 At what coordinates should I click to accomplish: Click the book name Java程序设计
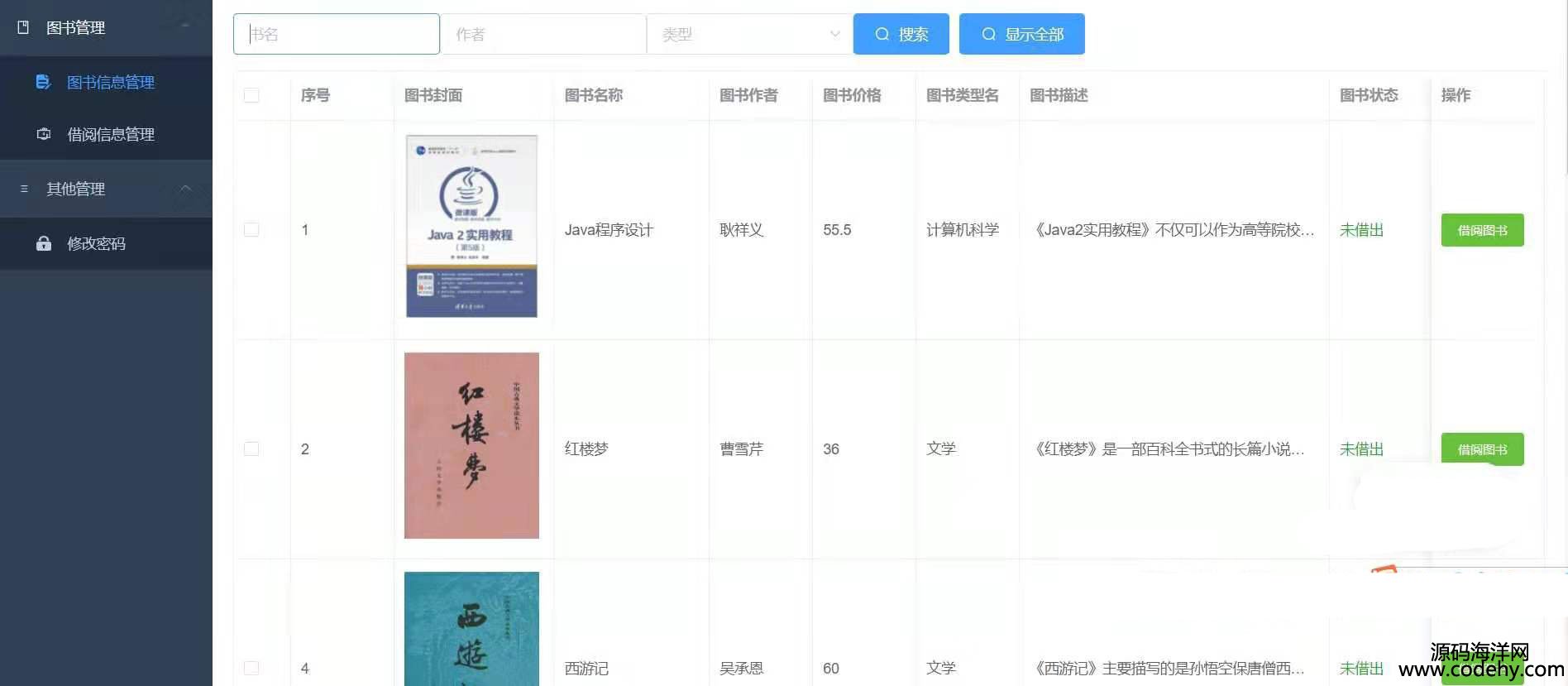click(609, 230)
